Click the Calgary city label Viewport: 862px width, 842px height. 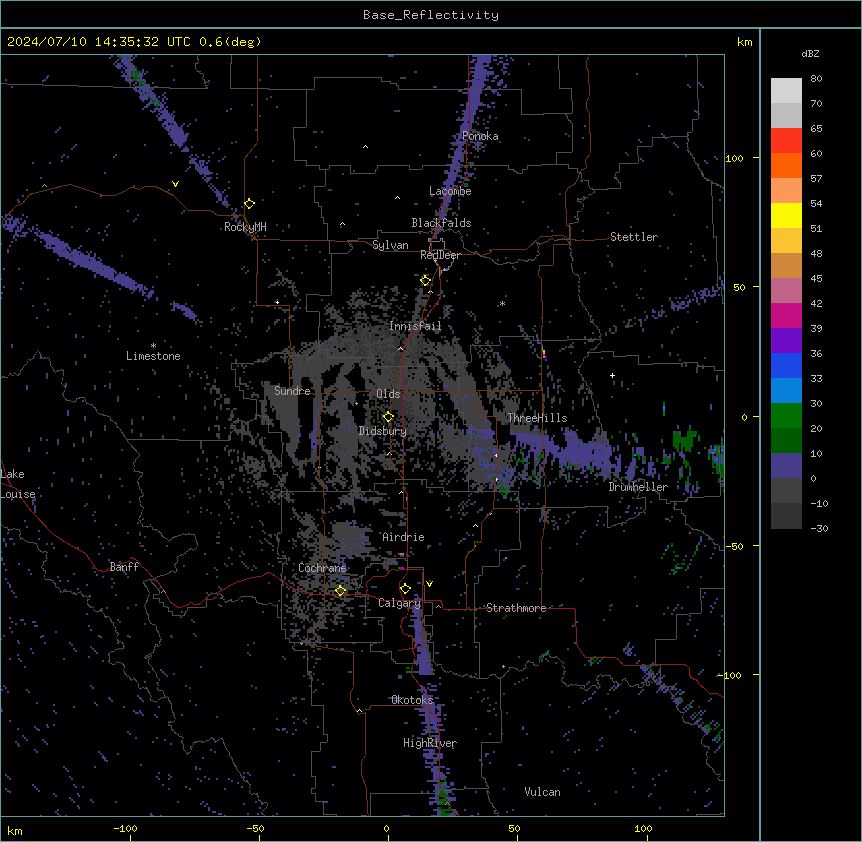click(x=399, y=603)
